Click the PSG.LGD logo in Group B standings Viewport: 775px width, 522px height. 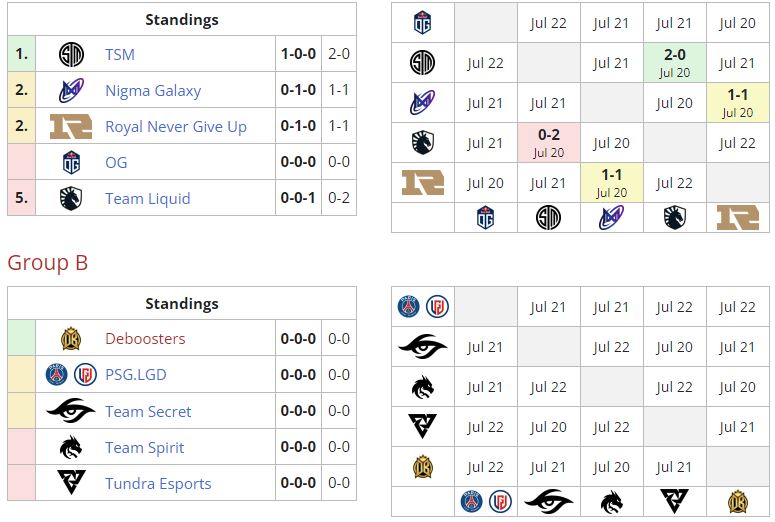pos(71,375)
